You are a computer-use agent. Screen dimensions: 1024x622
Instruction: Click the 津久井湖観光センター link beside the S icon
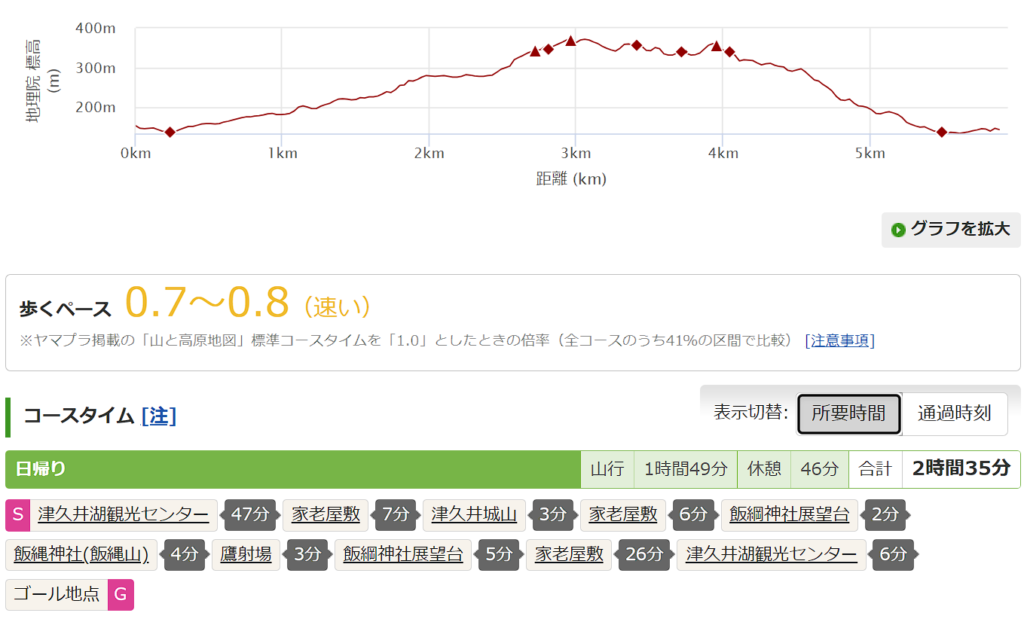[124, 515]
